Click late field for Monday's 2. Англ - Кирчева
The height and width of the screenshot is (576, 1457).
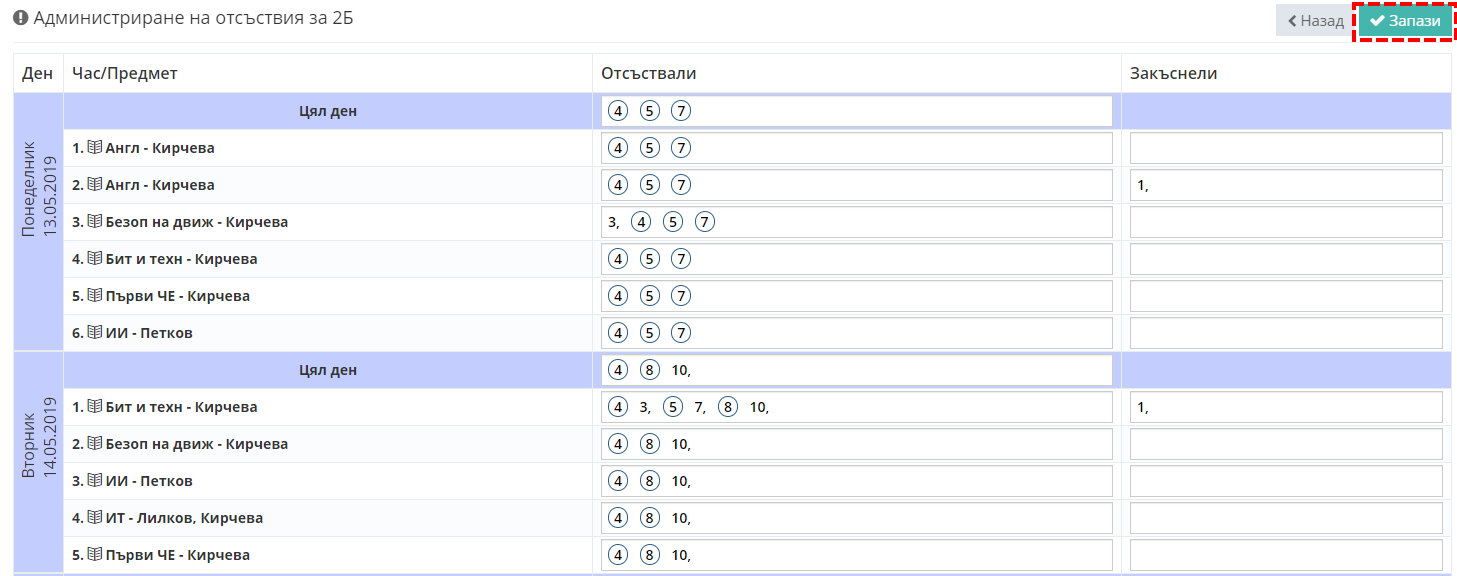point(1286,185)
